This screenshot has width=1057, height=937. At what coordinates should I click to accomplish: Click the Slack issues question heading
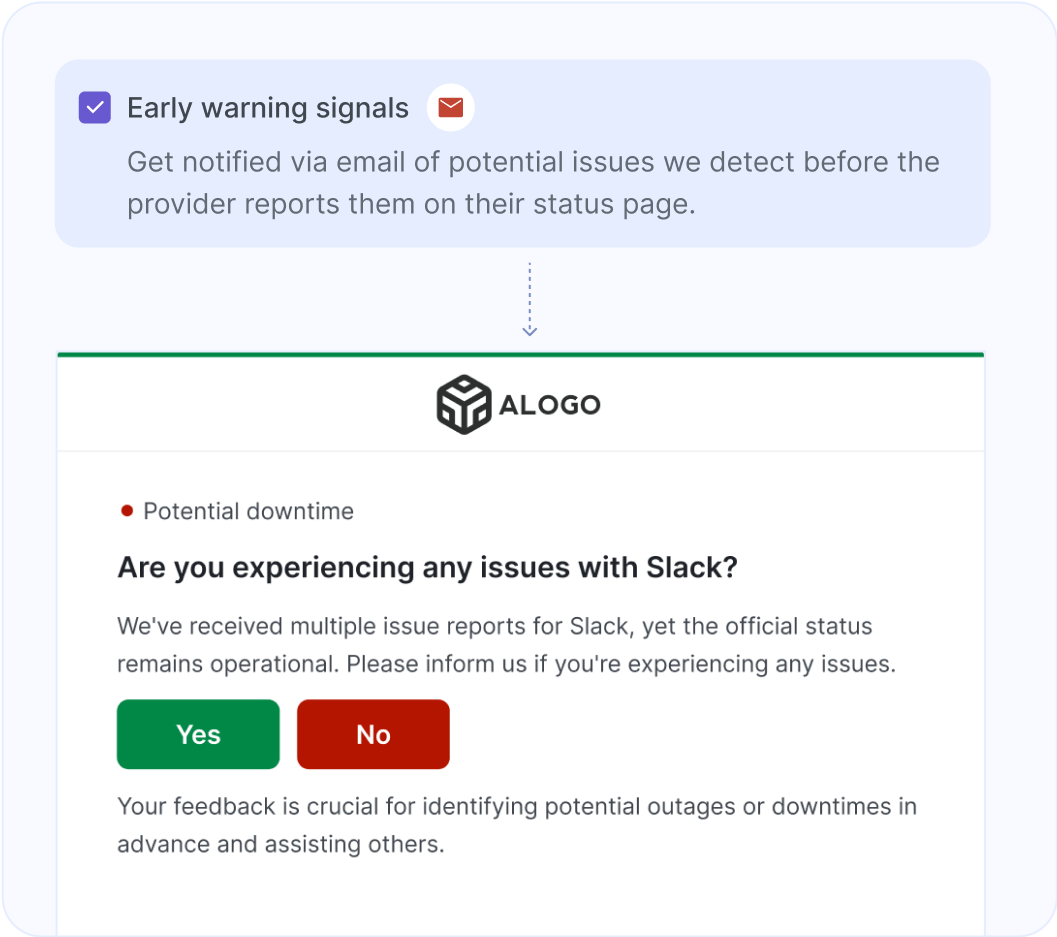[x=427, y=566]
